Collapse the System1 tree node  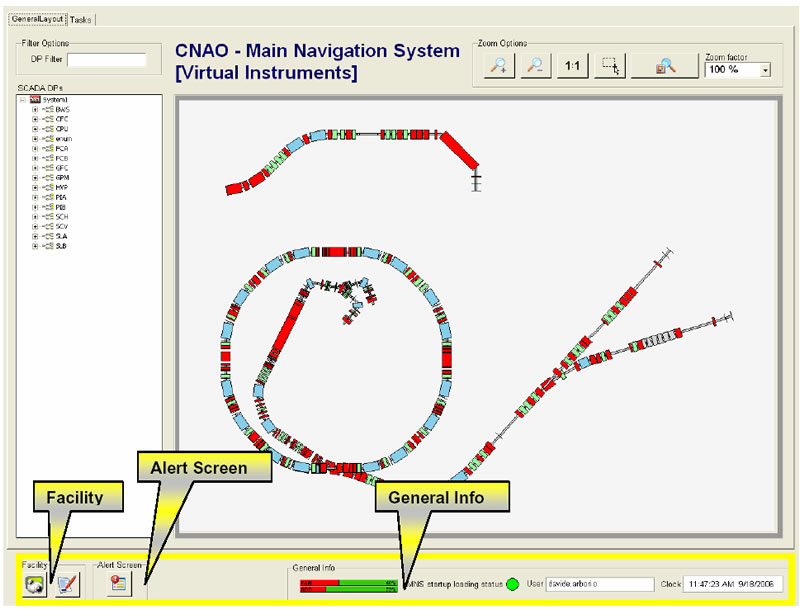pos(24,100)
